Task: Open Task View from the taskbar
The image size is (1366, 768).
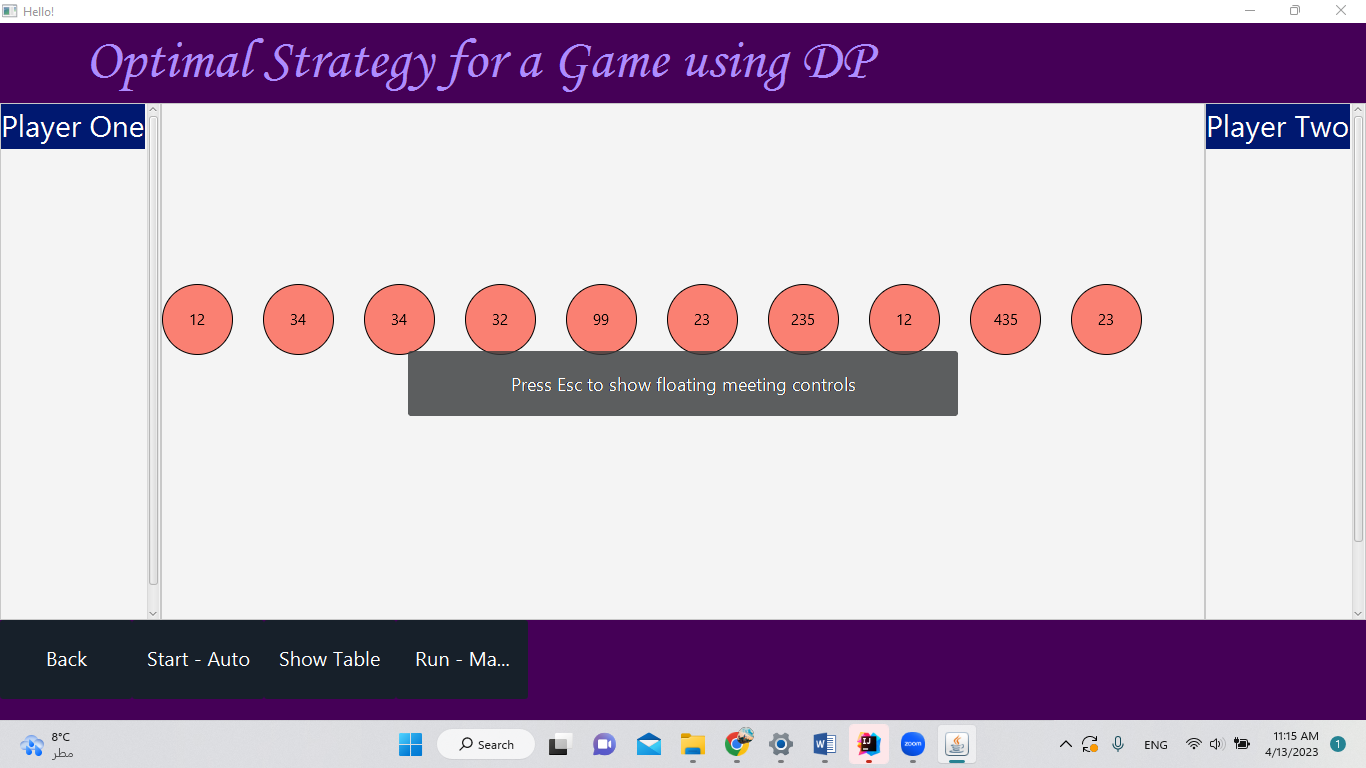Action: (560, 744)
